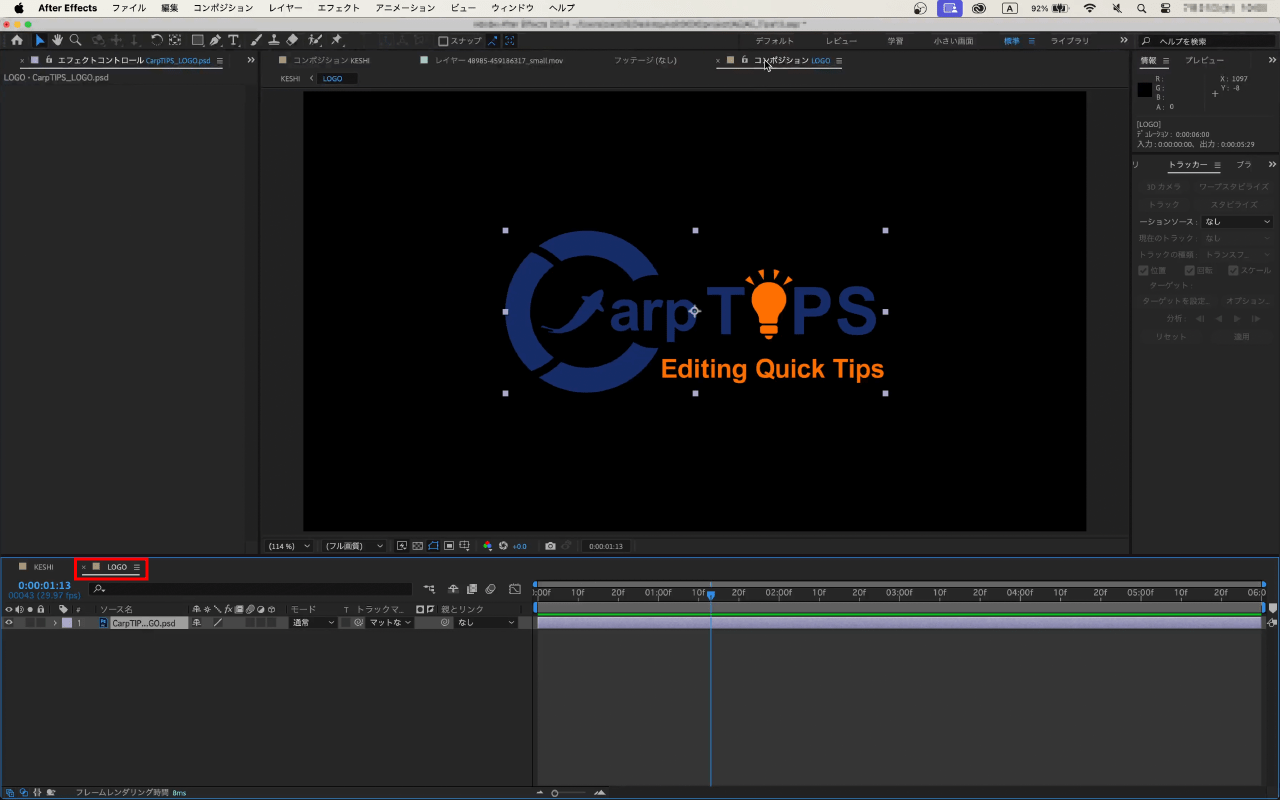The height and width of the screenshot is (800, 1280).
Task: Open the motion source なし dropdown
Action: pyautogui.click(x=1237, y=221)
